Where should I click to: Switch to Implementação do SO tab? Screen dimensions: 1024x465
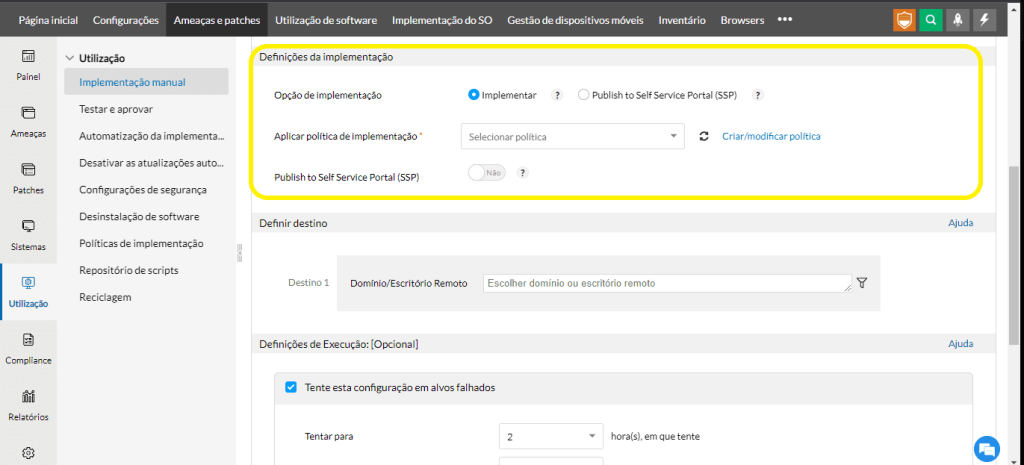[444, 20]
